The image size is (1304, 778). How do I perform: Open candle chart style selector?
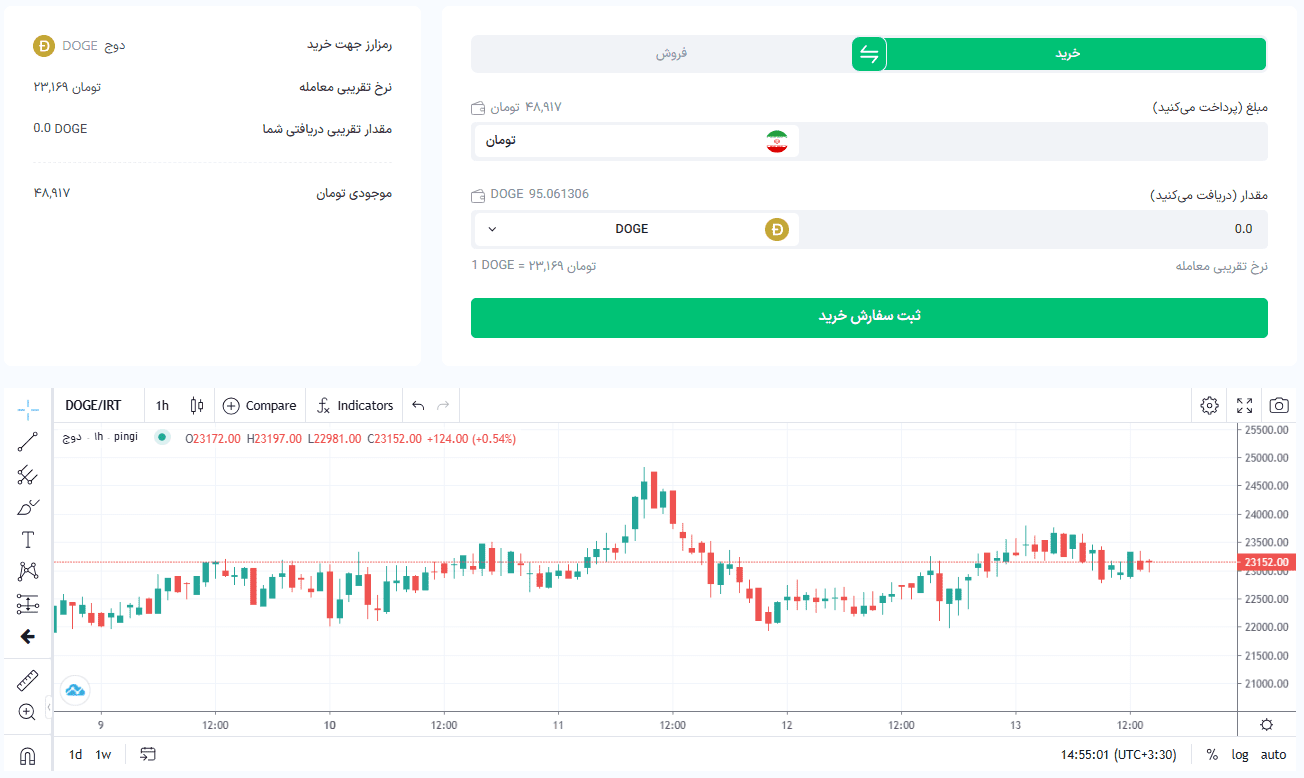(197, 405)
